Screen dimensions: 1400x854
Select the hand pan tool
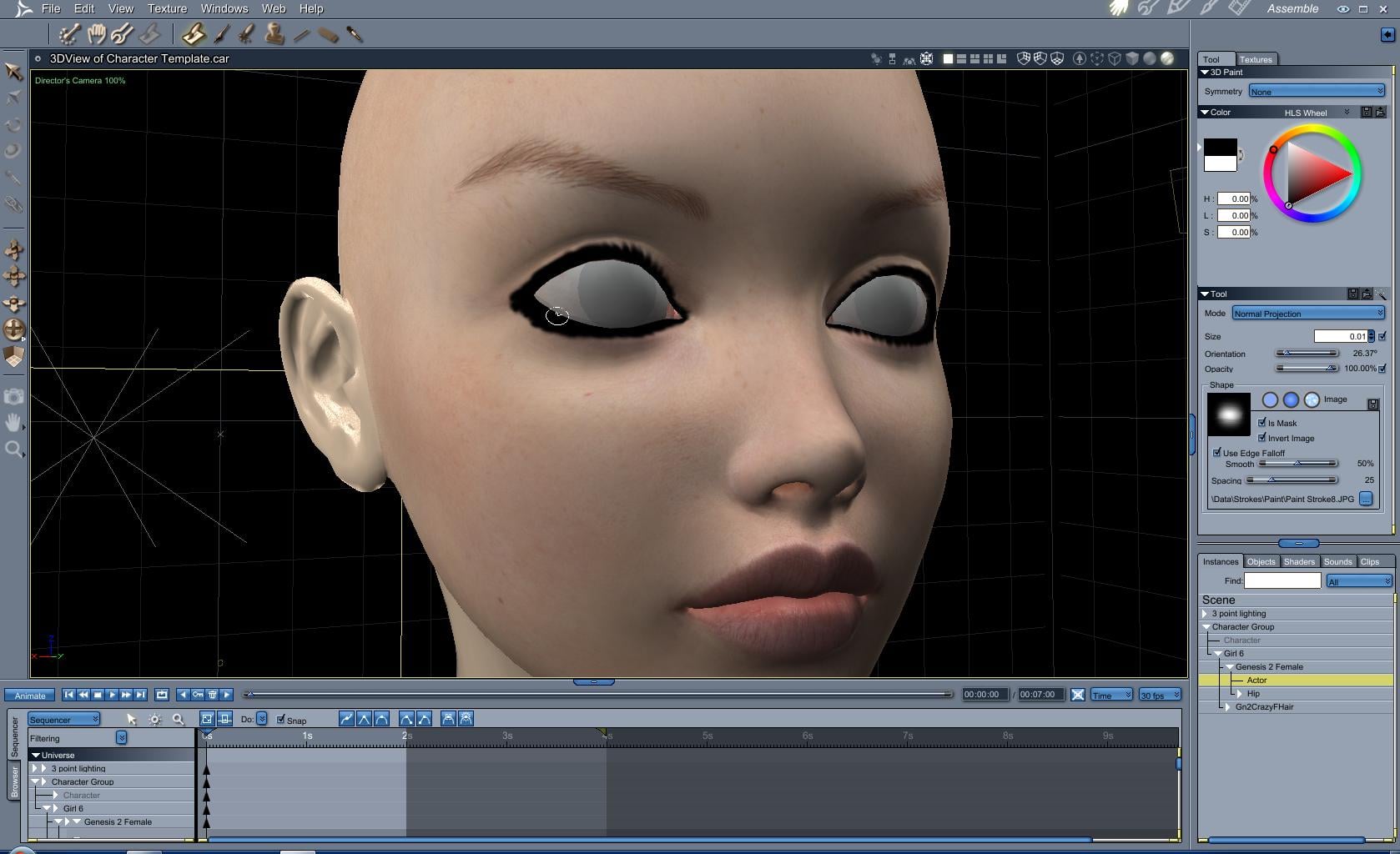click(x=13, y=423)
